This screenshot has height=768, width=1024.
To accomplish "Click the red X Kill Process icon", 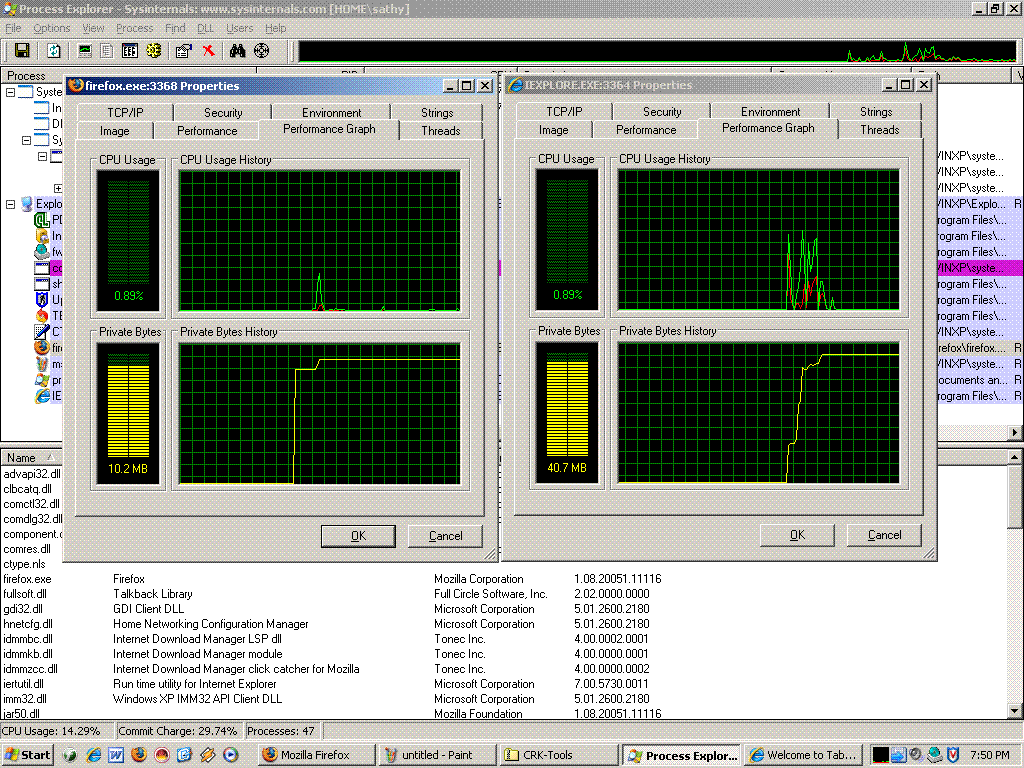I will (208, 50).
